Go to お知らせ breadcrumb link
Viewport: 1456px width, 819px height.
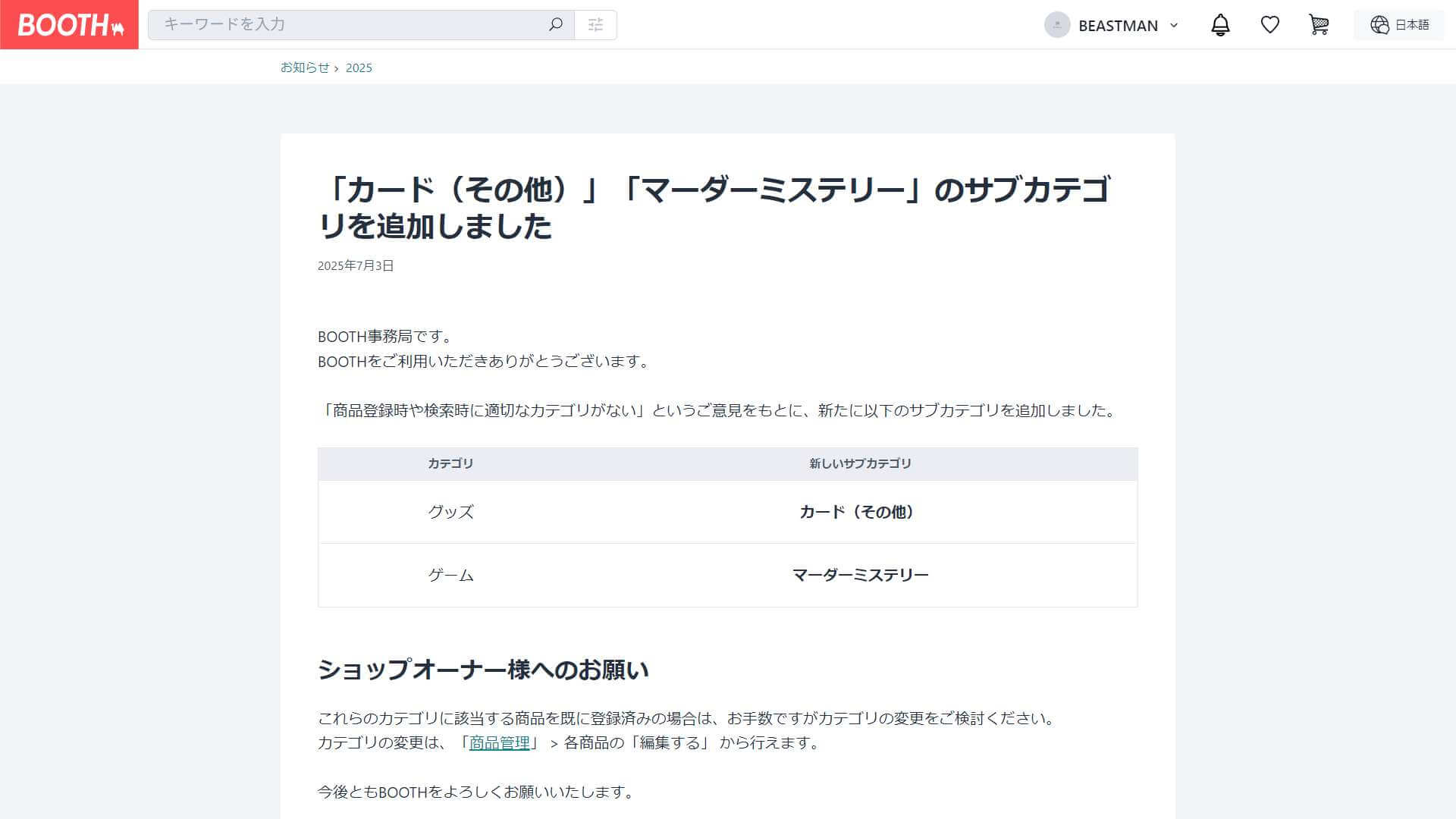click(x=305, y=67)
